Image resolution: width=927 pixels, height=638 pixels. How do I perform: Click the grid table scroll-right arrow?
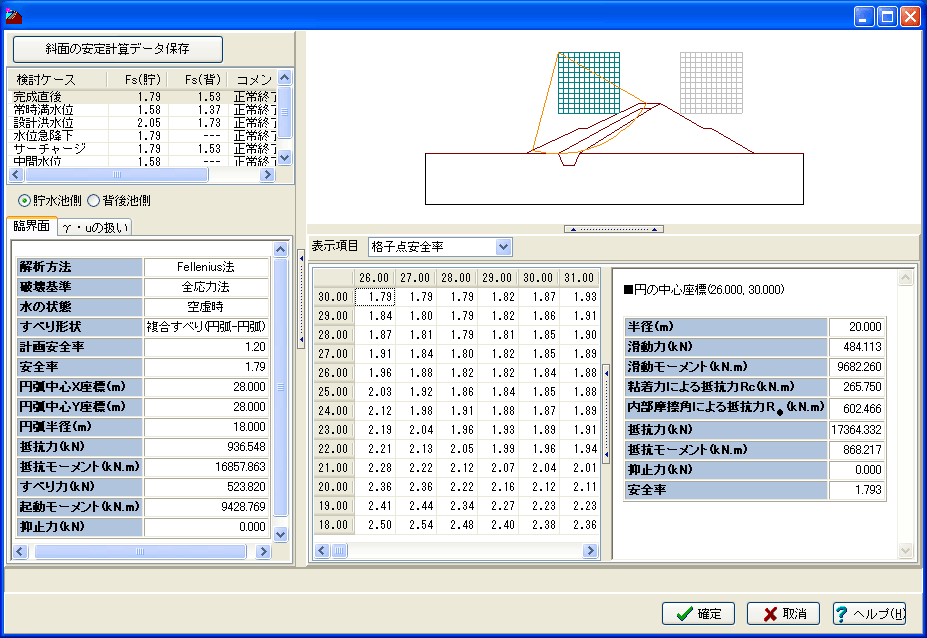[x=590, y=551]
